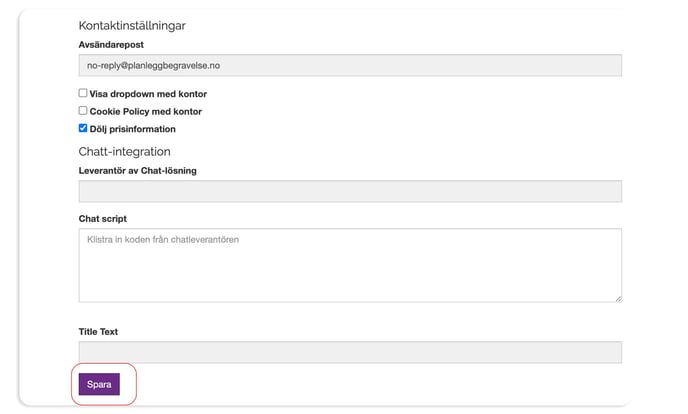Select the Title Text input field
This screenshot has width=688, height=414.
click(350, 352)
